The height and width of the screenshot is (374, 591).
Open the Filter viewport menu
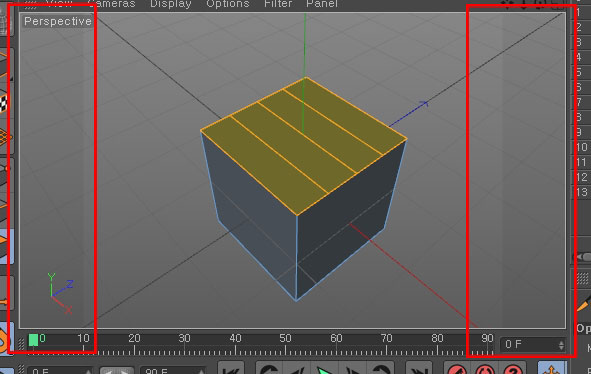coord(278,4)
